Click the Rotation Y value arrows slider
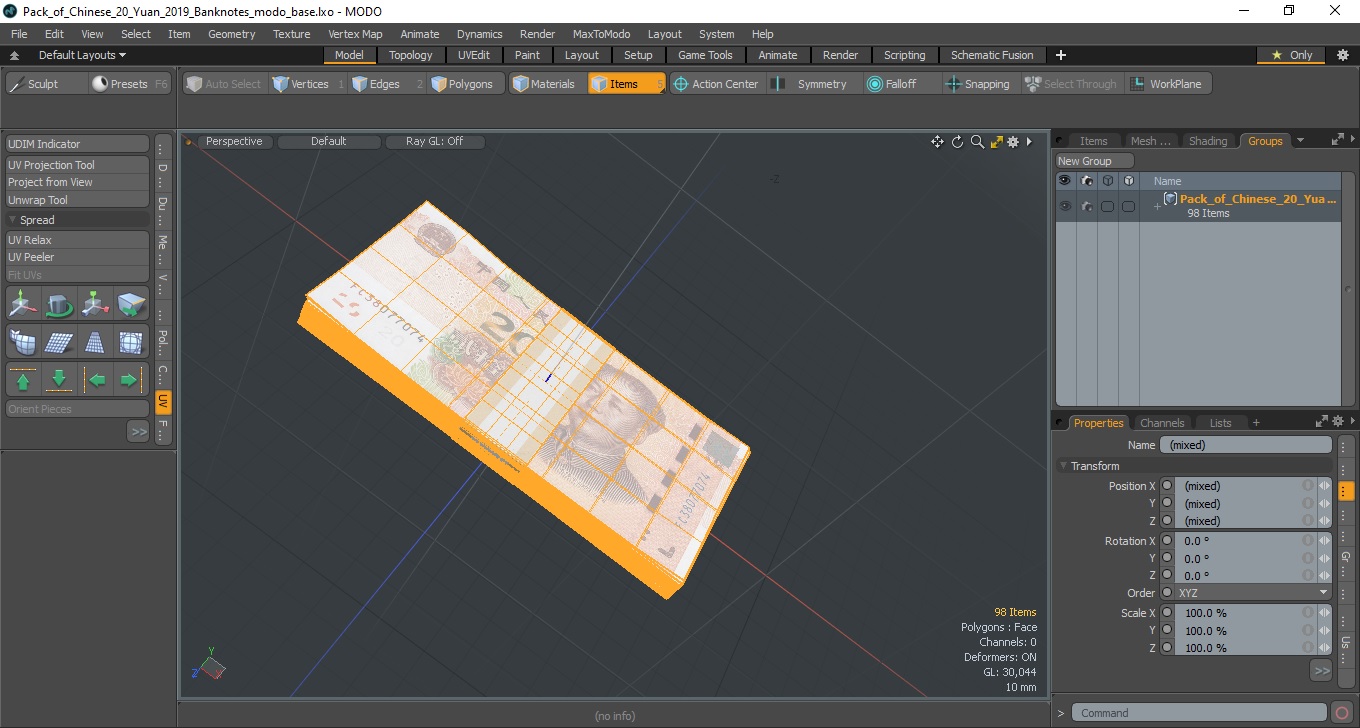This screenshot has width=1360, height=728. coord(1324,558)
